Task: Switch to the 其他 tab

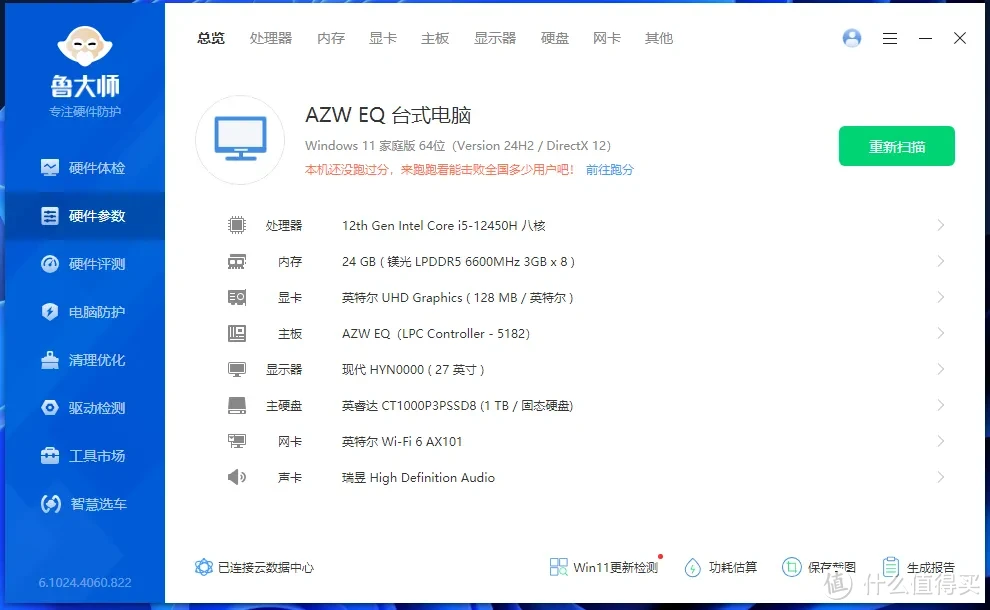Action: [x=659, y=39]
